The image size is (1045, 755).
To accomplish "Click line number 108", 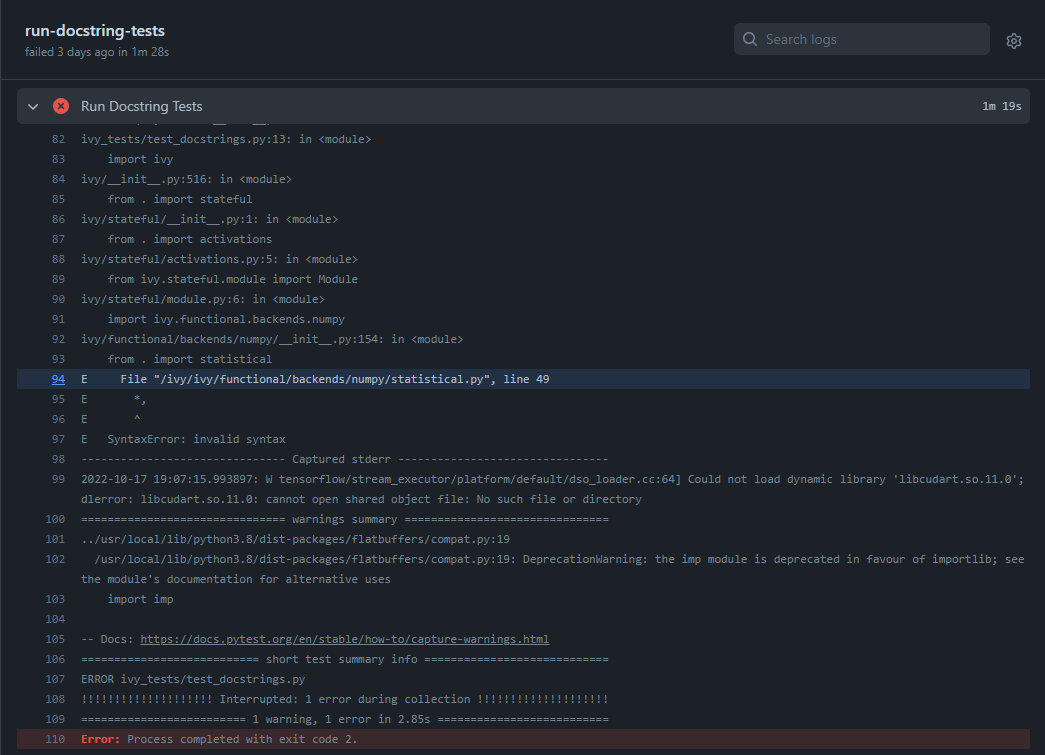I will point(55,699).
